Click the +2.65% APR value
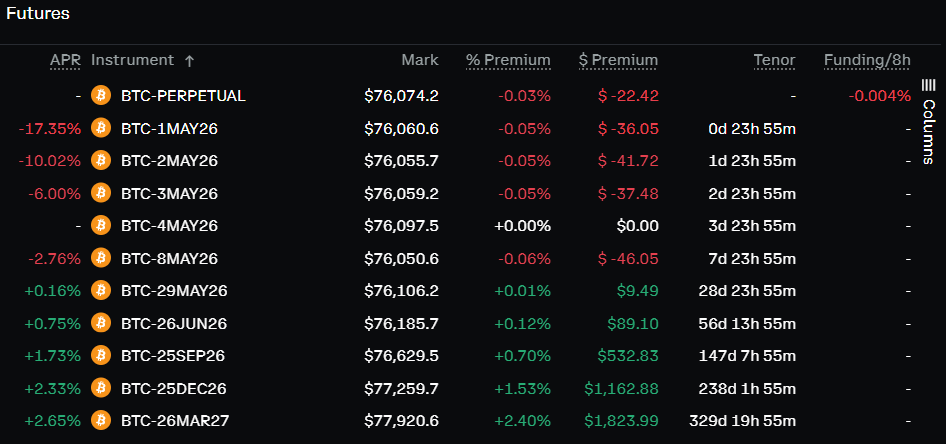Screen dimensions: 946x444 pos(52,420)
